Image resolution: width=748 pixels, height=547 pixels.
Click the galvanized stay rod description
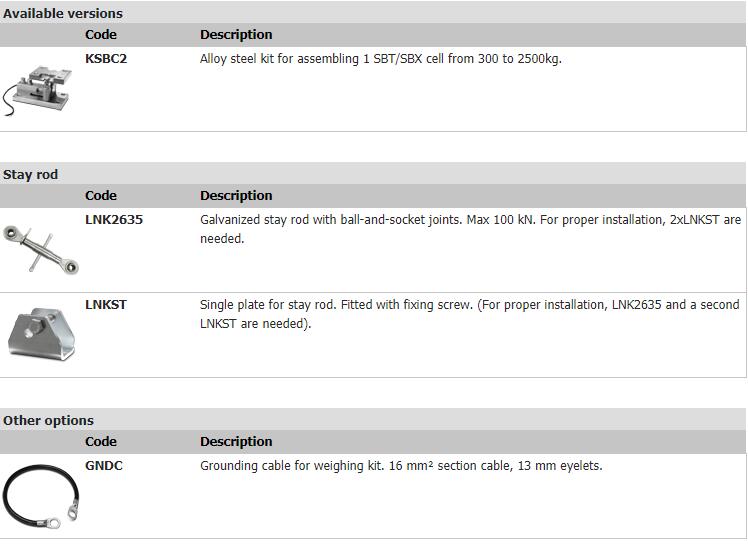coord(470,229)
